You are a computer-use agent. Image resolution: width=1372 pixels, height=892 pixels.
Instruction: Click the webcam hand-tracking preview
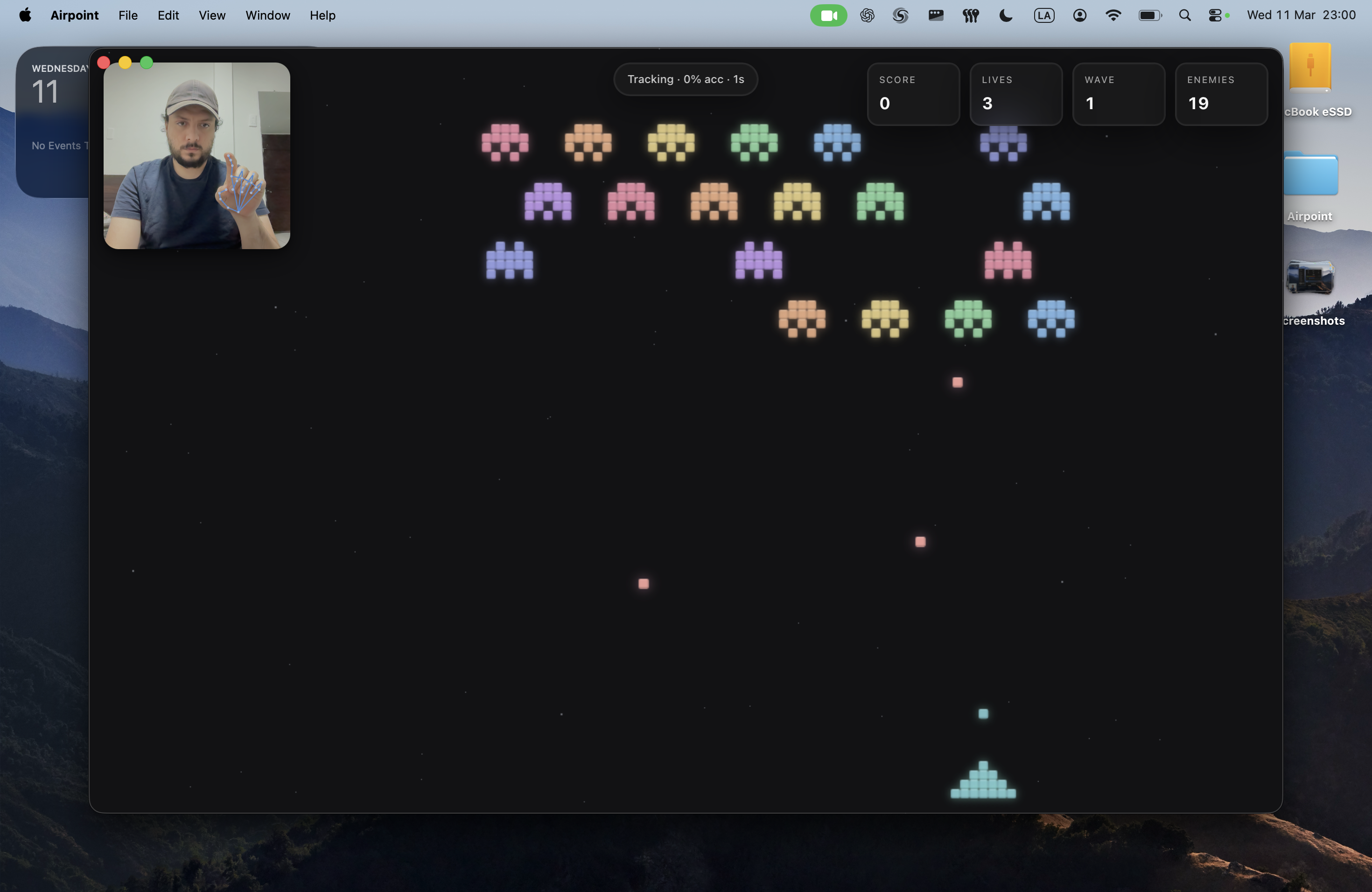(196, 155)
